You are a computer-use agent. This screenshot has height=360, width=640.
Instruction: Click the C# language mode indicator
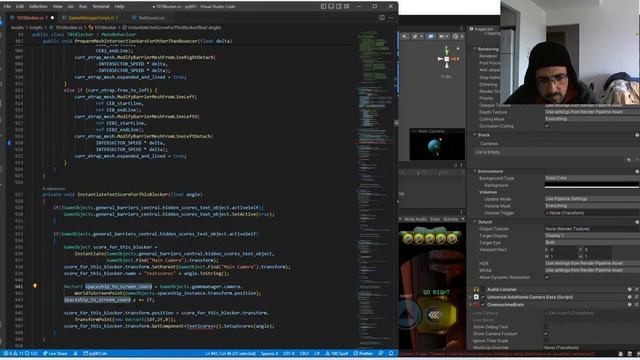tap(317, 353)
